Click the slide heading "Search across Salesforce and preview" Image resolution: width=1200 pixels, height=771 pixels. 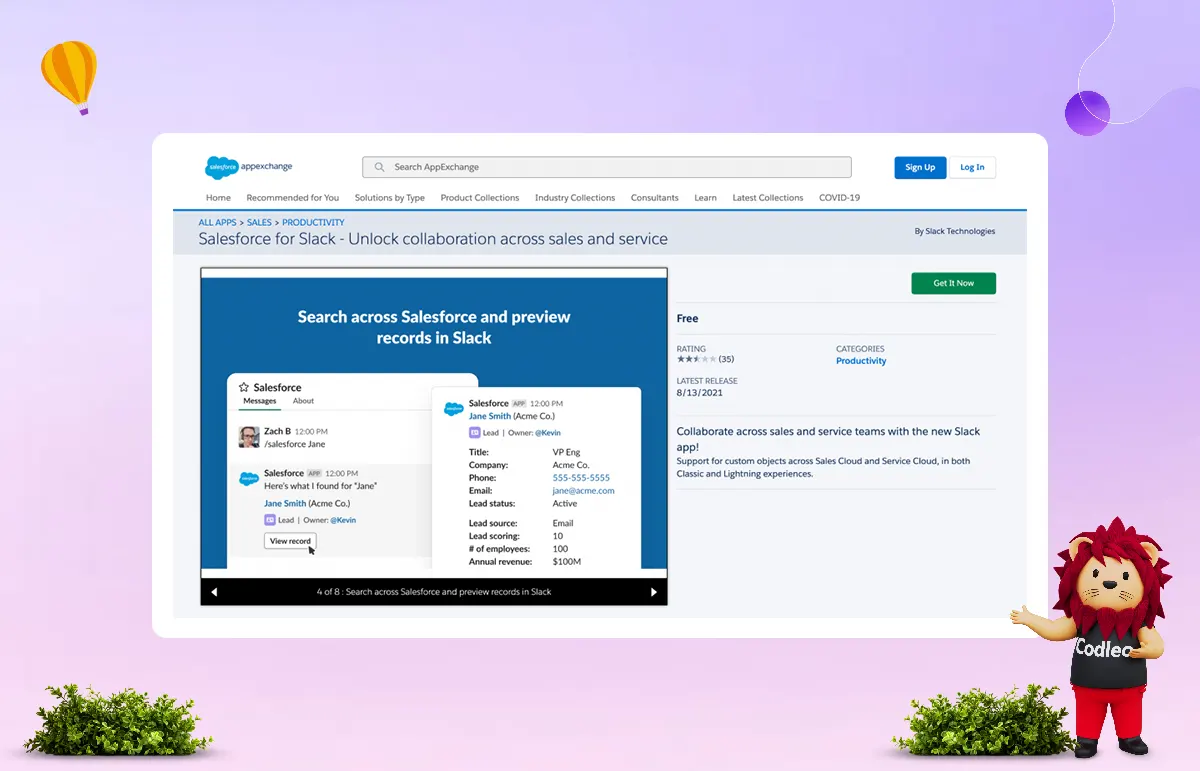[434, 327]
